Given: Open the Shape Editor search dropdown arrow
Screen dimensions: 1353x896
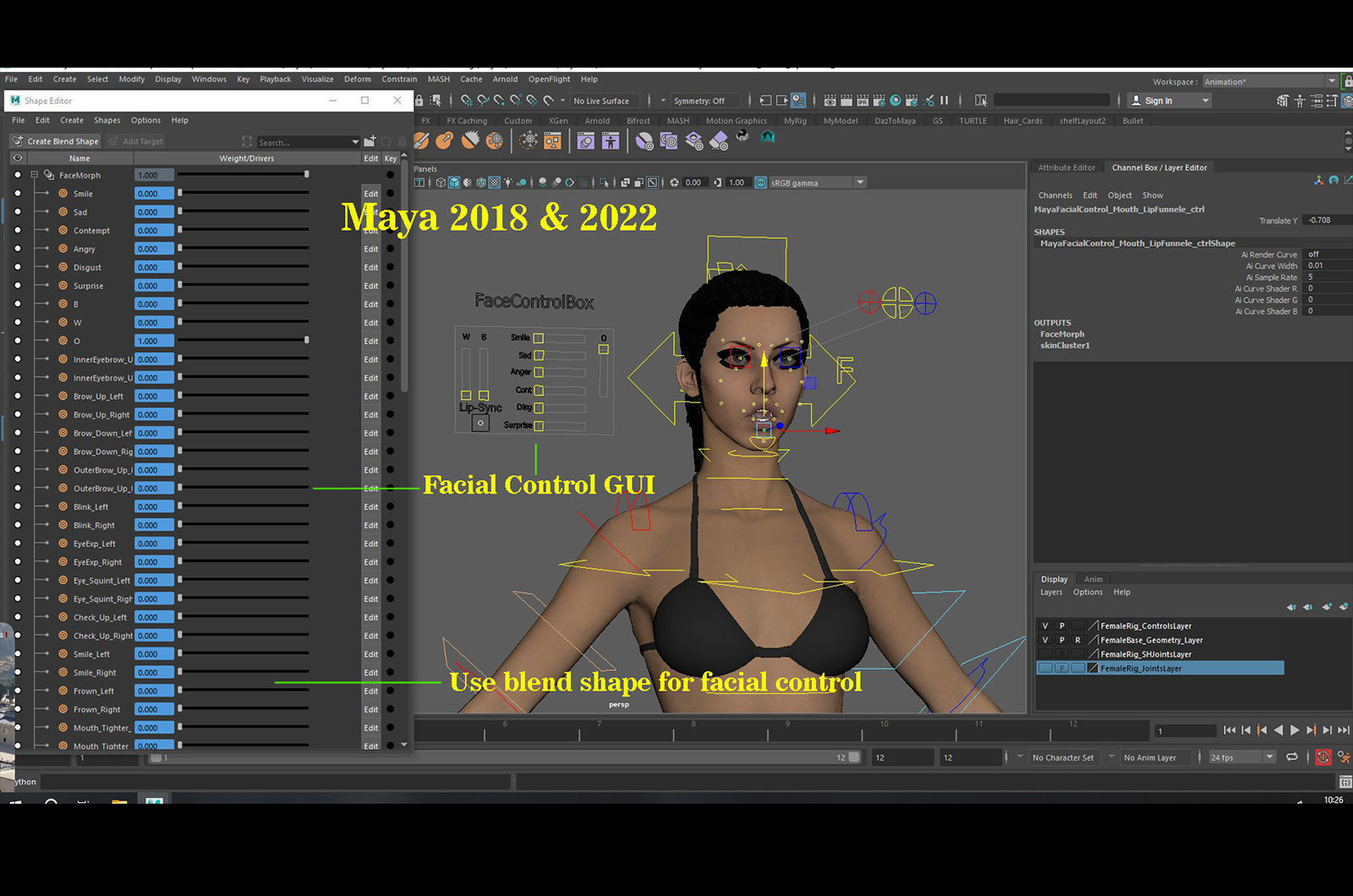Looking at the screenshot, I should point(354,142).
